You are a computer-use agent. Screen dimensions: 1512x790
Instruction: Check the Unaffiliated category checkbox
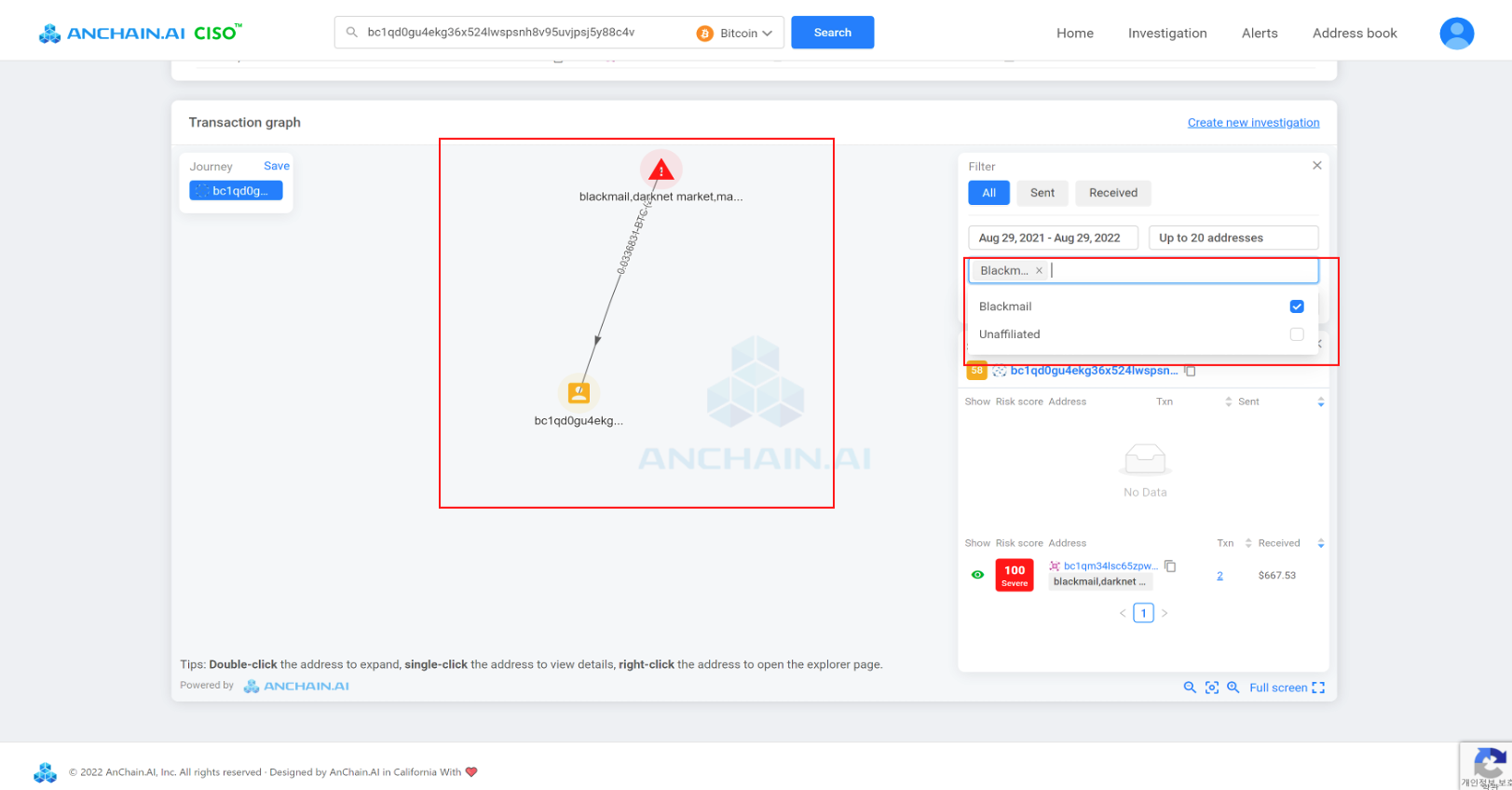point(1297,334)
